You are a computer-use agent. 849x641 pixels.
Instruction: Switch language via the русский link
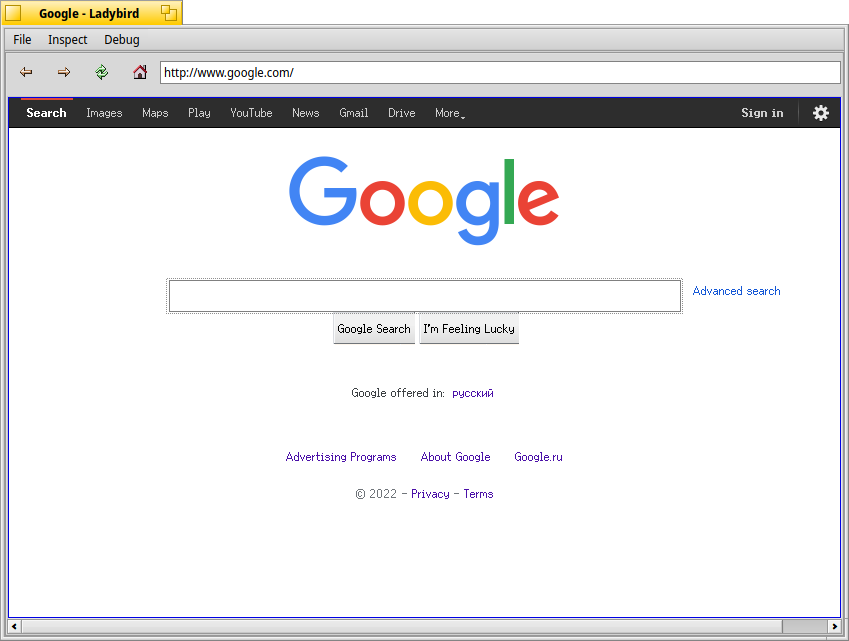click(473, 393)
